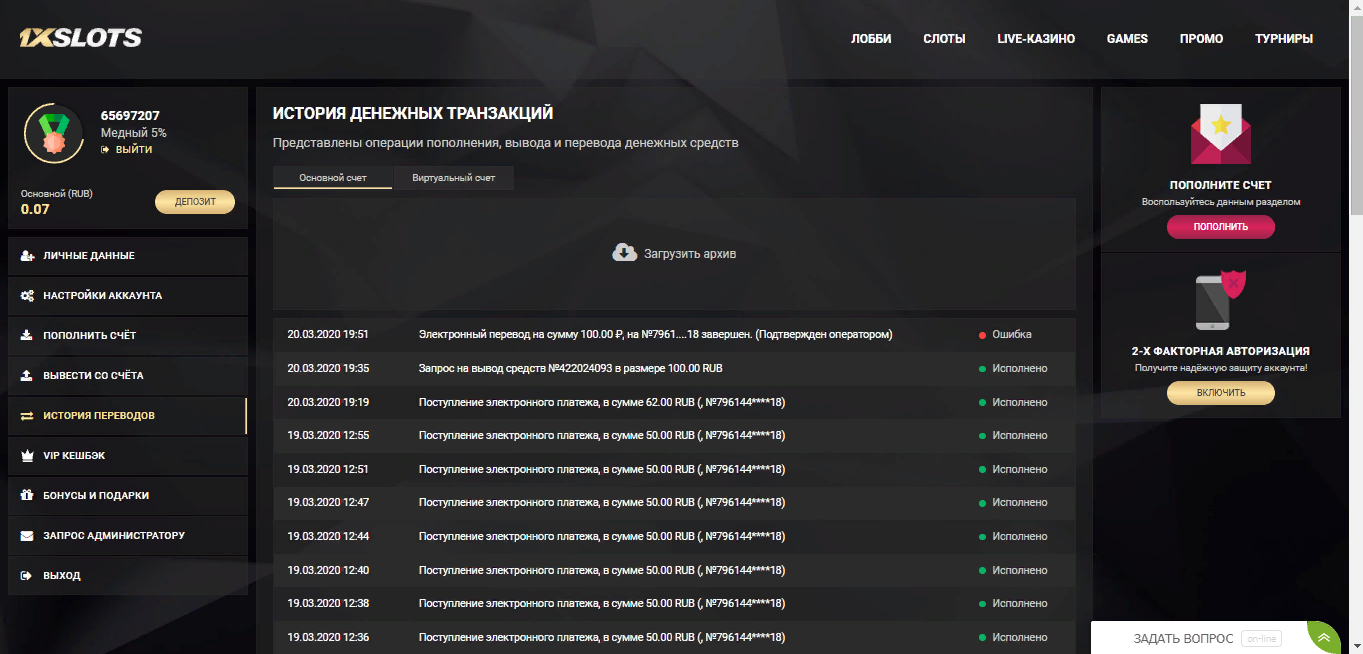Open БОНУСЫ И ПОДАРКИ sidebar section
Viewport: 1363px width, 654px height.
[127, 496]
